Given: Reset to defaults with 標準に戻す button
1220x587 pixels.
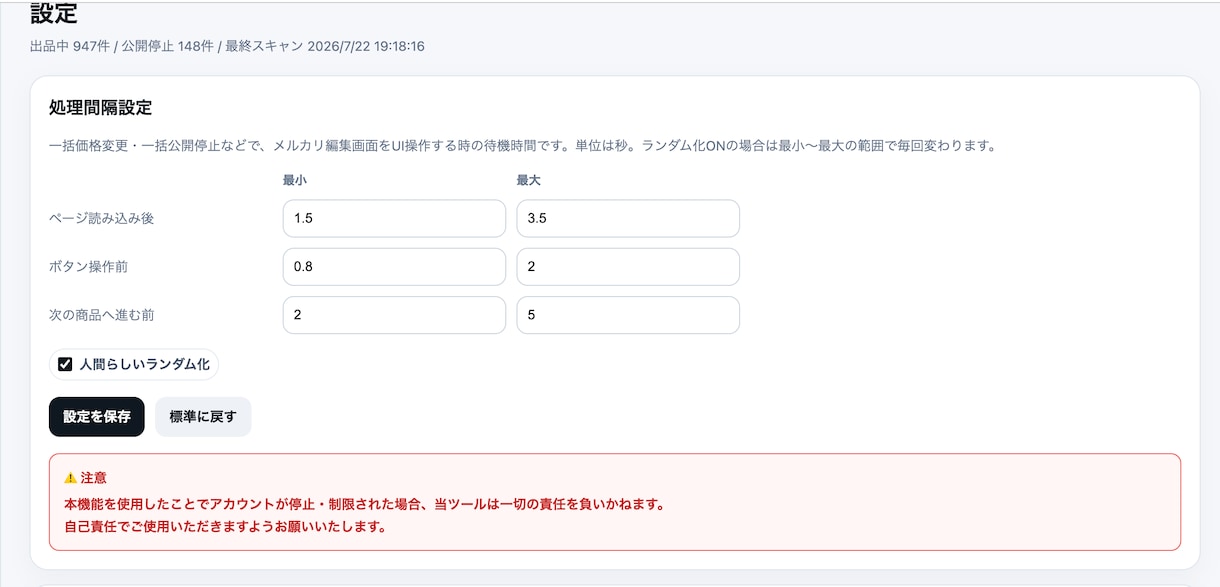Looking at the screenshot, I should 203,417.
